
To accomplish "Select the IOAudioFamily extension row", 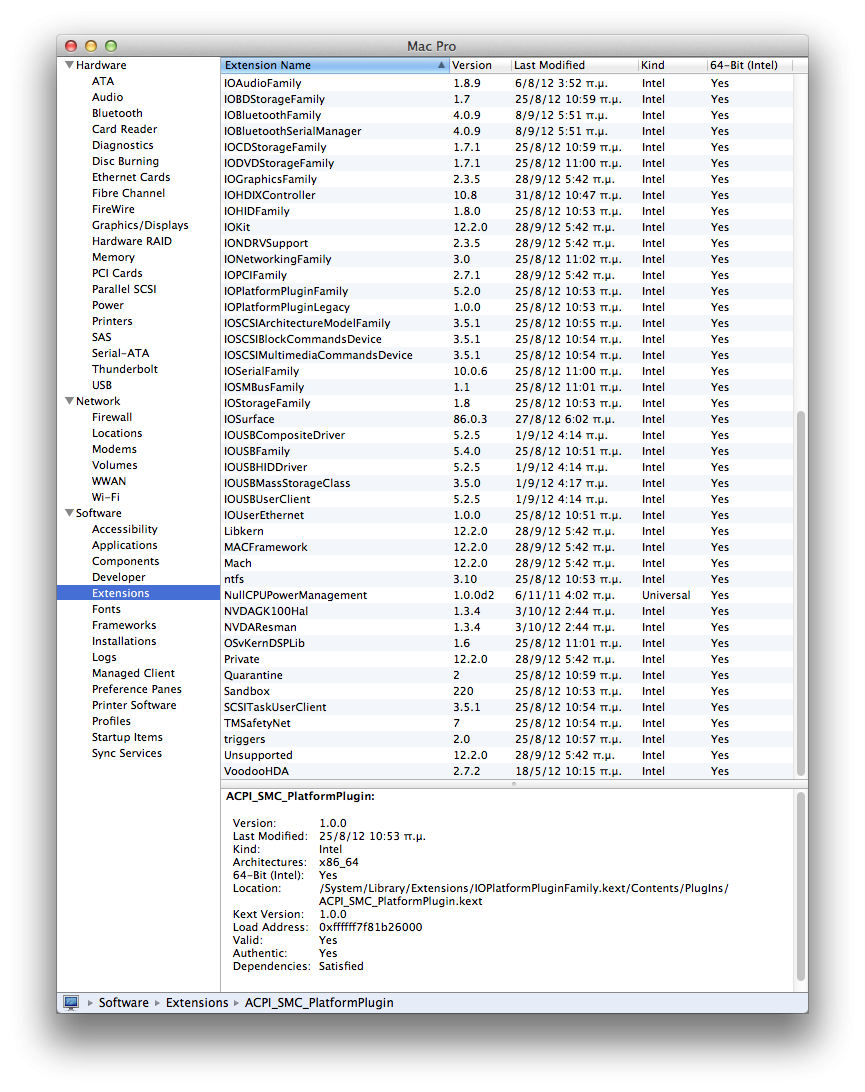I will click(x=507, y=83).
